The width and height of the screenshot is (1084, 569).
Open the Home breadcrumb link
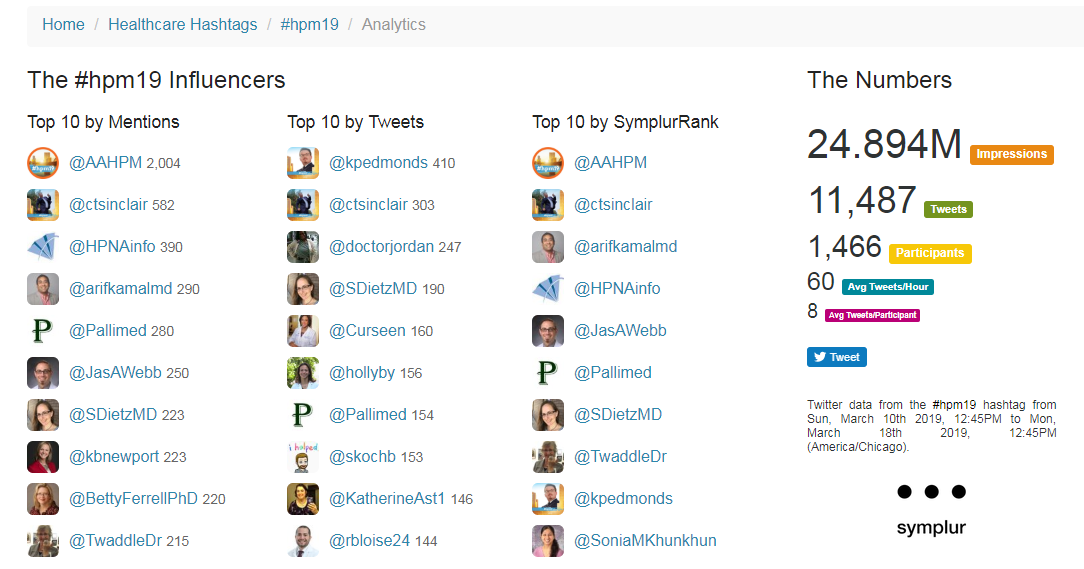[63, 24]
